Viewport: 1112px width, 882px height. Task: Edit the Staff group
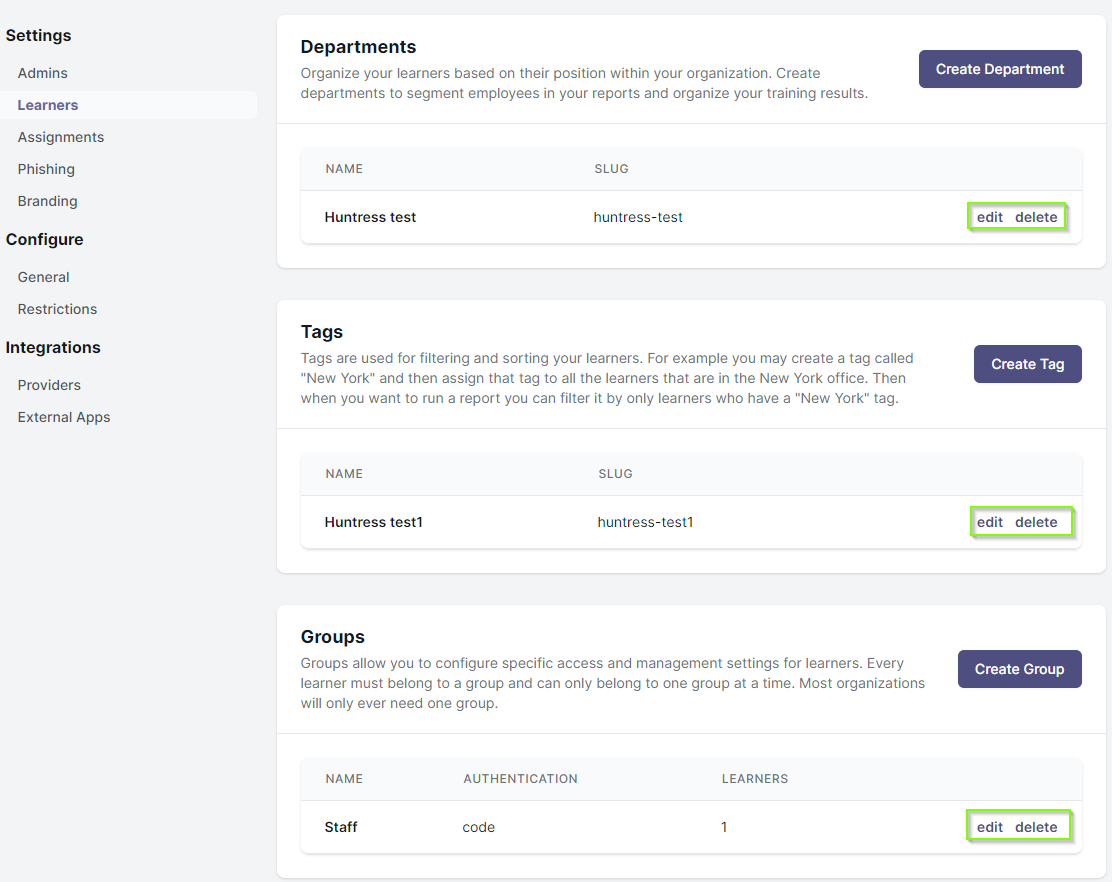tap(989, 827)
